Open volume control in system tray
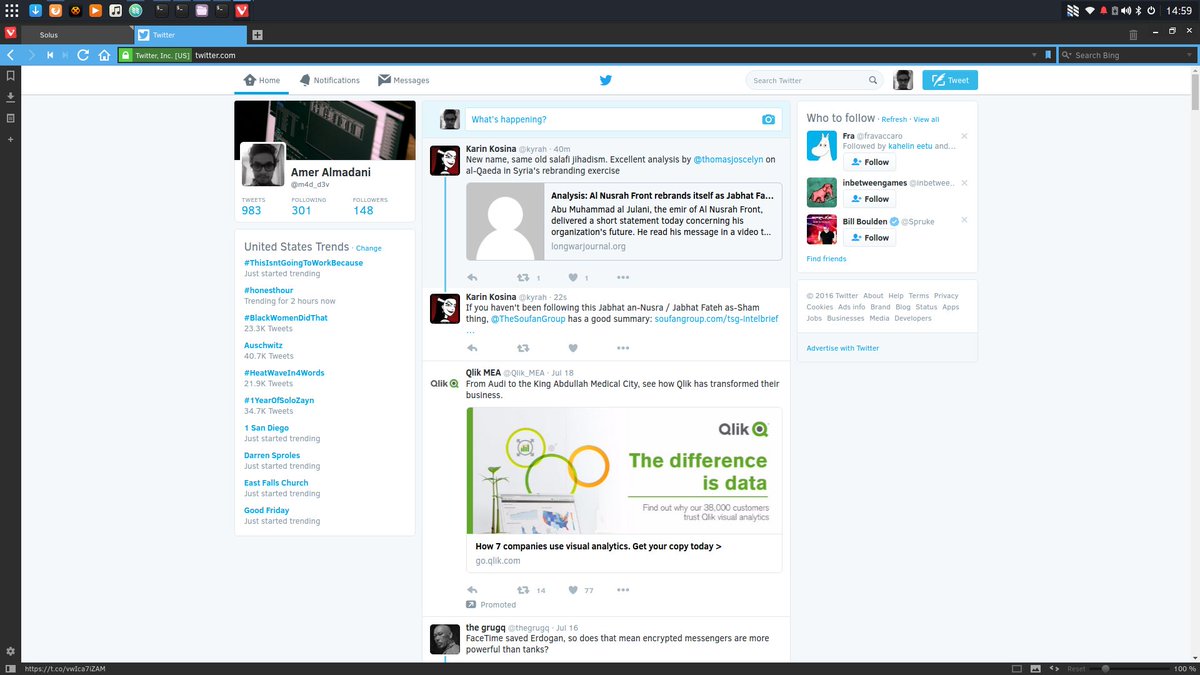Viewport: 1200px width, 675px height. (1125, 10)
